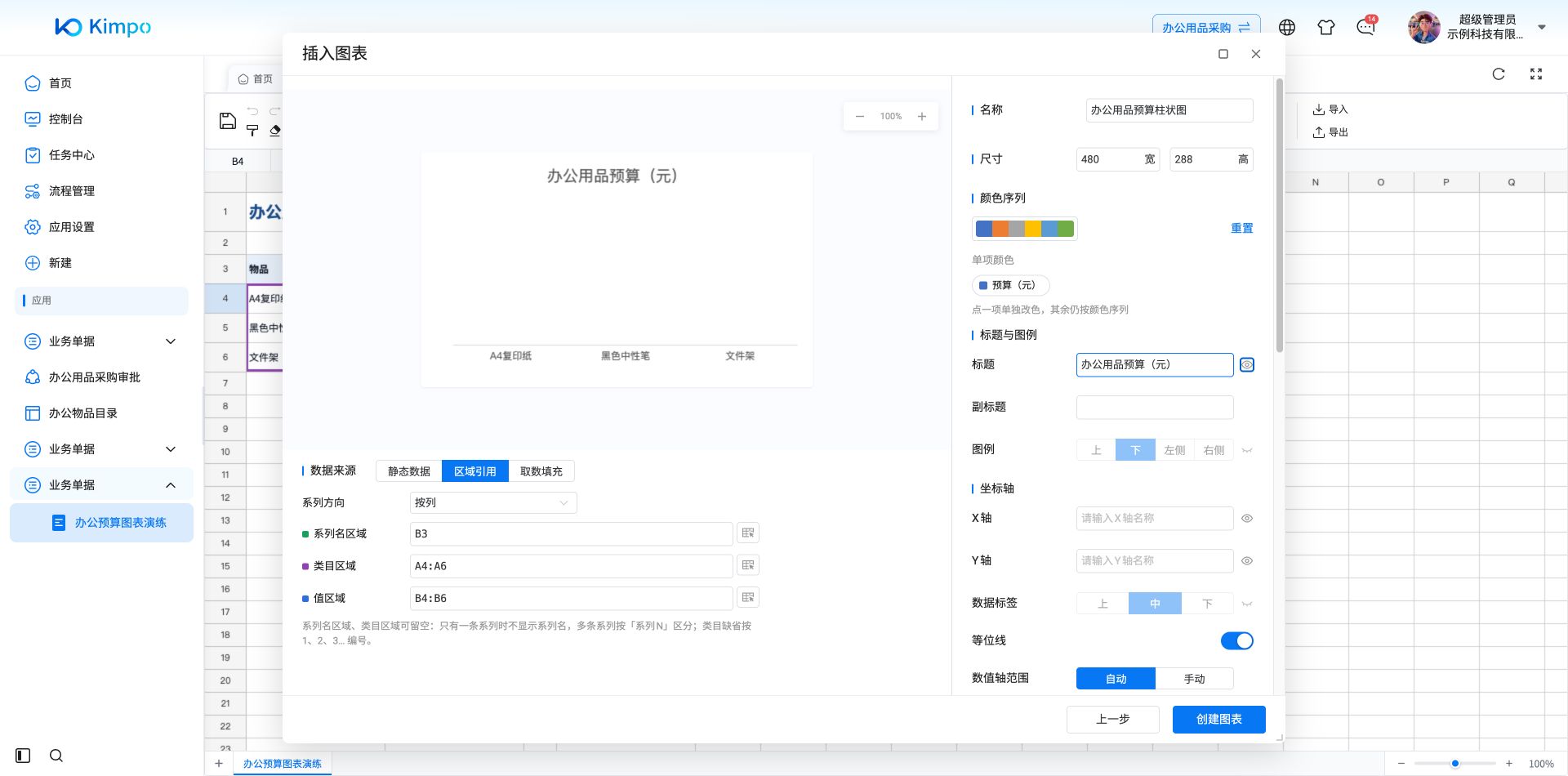Click the 副标题 input field
The image size is (1568, 776).
(1155, 408)
